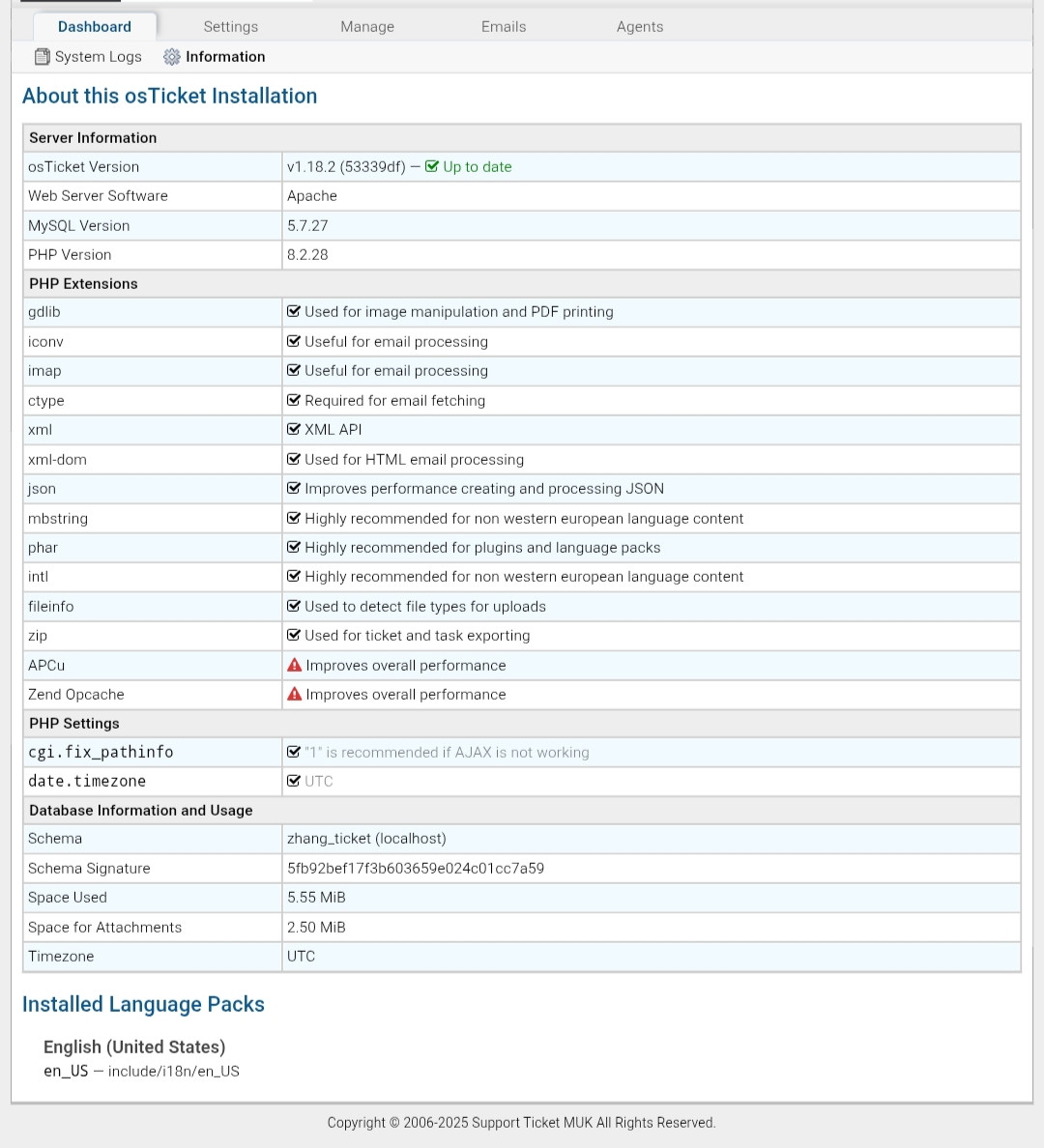This screenshot has height=1148, width=1044.
Task: Click the date.timezone check mark
Action: click(x=294, y=781)
